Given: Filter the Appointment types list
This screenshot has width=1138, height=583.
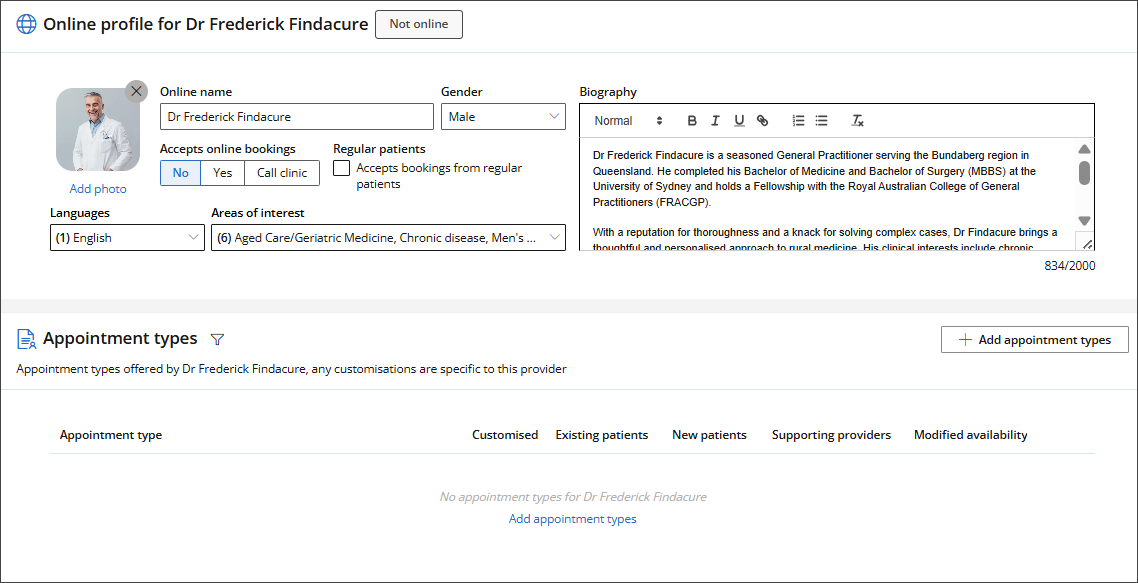Looking at the screenshot, I should tap(217, 339).
